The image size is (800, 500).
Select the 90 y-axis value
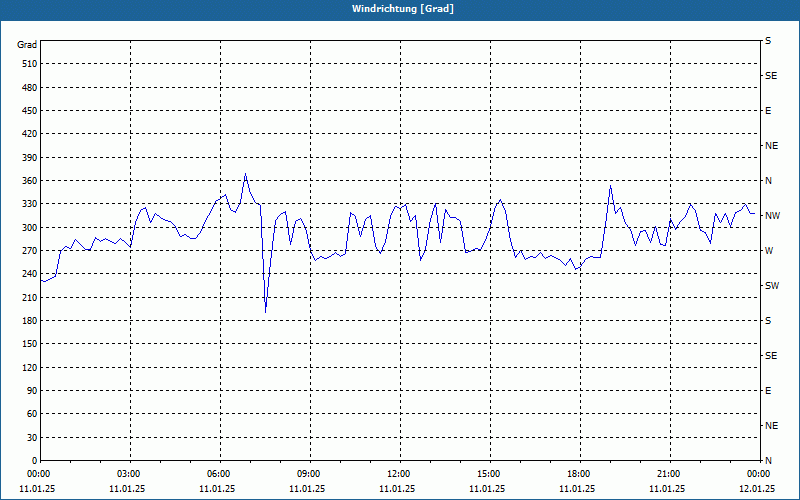click(x=32, y=391)
